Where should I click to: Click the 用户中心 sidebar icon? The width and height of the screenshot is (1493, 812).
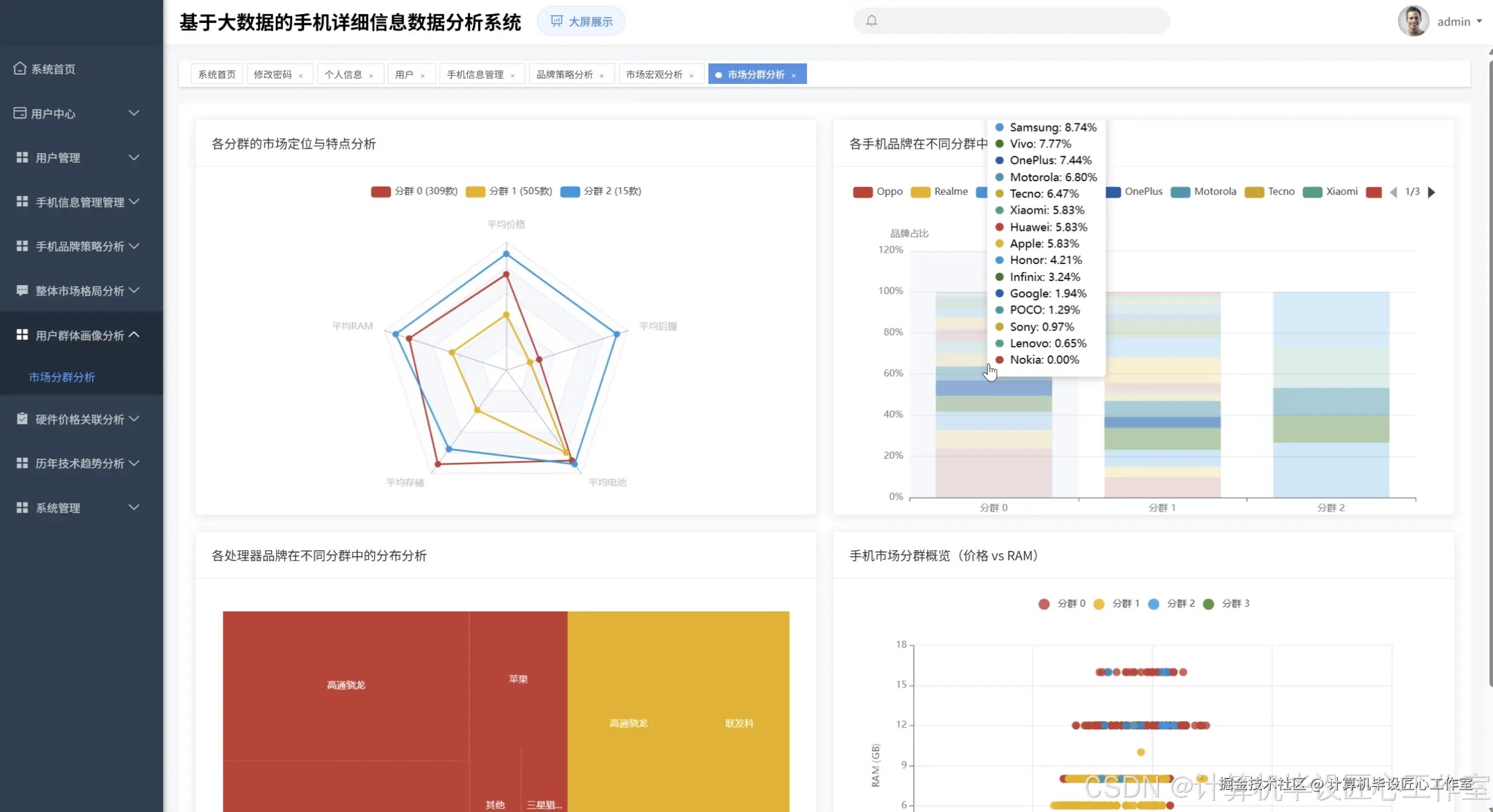tap(20, 113)
